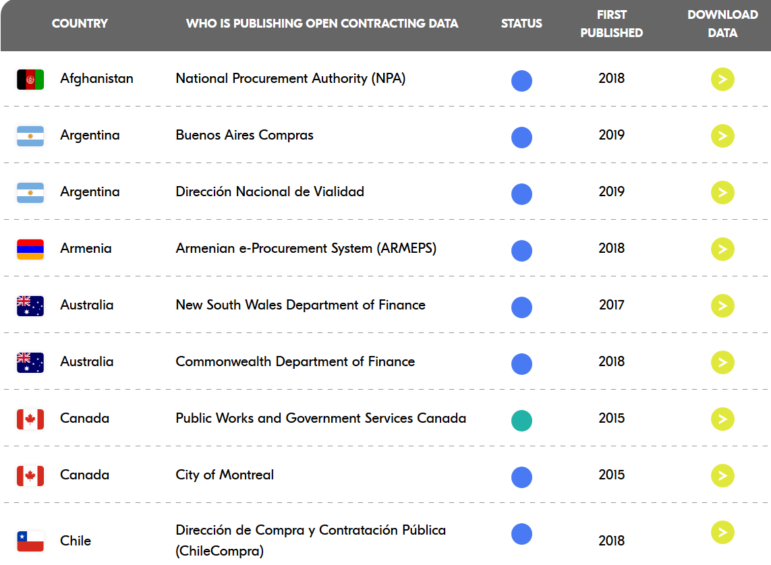The width and height of the screenshot is (771, 565).
Task: Click year 2015 in City of Montreal row
Action: (x=611, y=475)
